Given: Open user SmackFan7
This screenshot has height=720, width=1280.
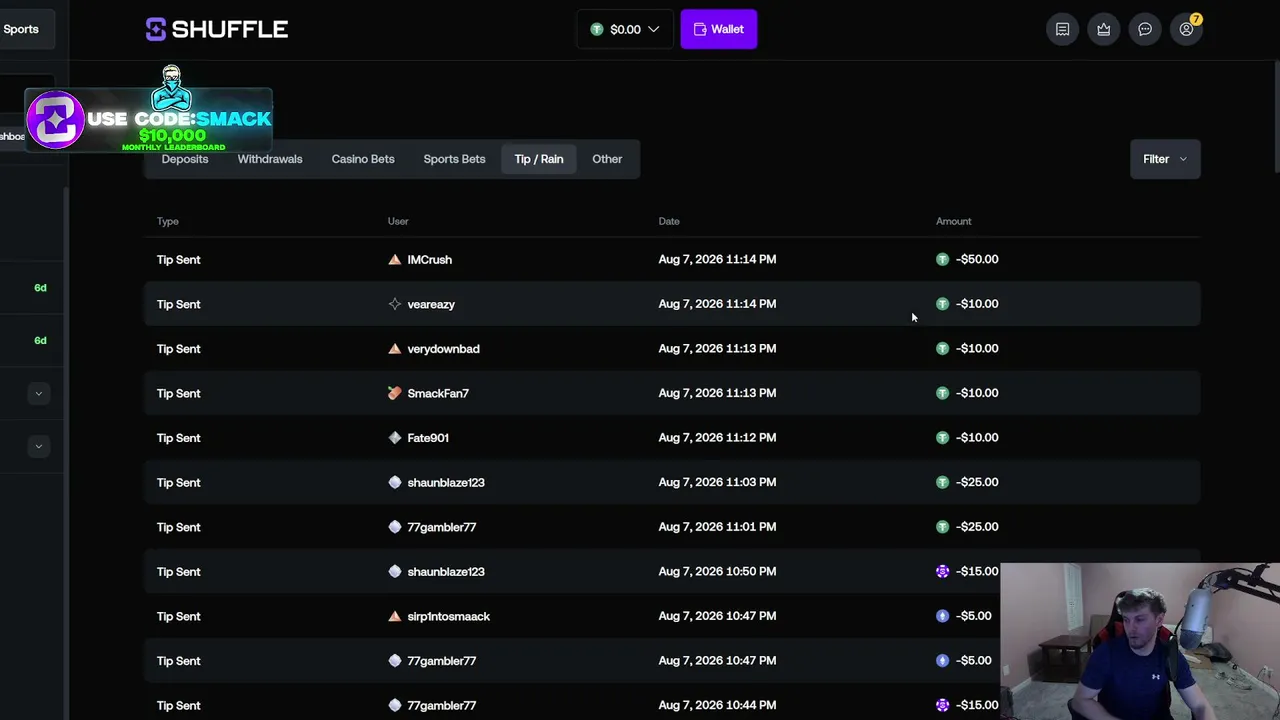Looking at the screenshot, I should pos(438,393).
